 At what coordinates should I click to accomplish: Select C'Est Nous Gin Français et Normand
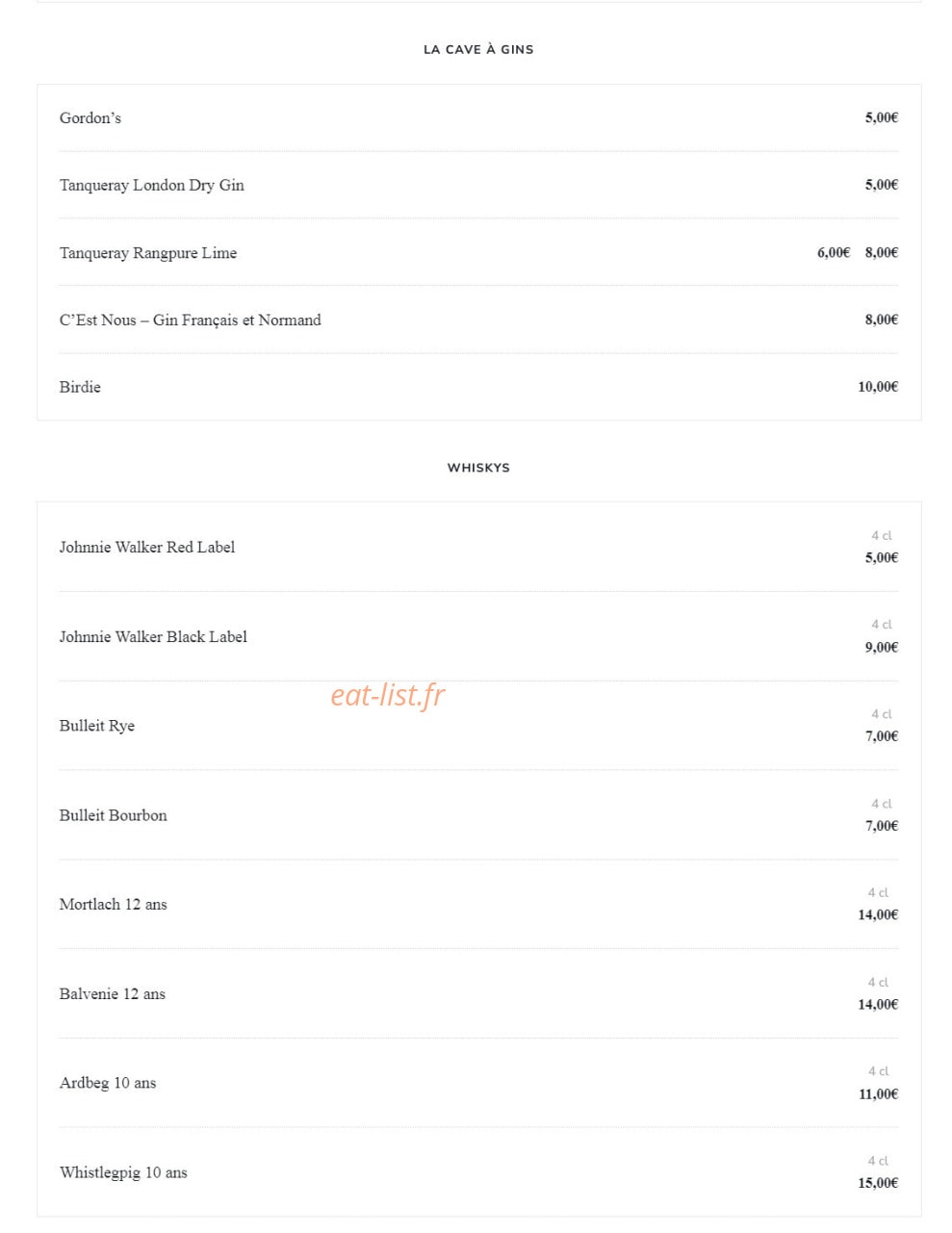click(x=191, y=321)
